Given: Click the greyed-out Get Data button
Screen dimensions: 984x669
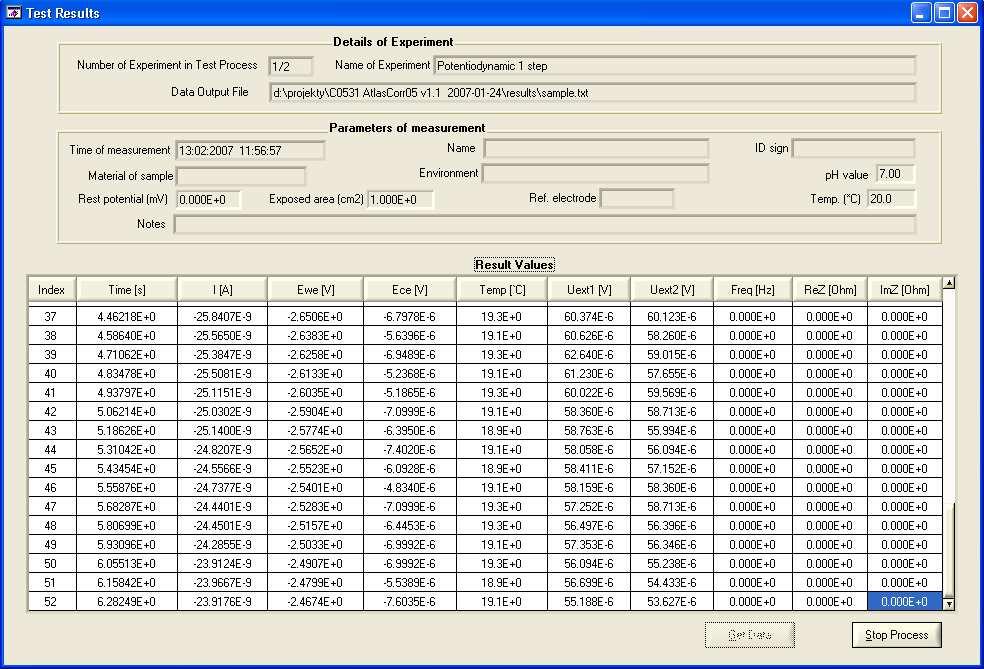Looking at the screenshot, I should [x=749, y=634].
